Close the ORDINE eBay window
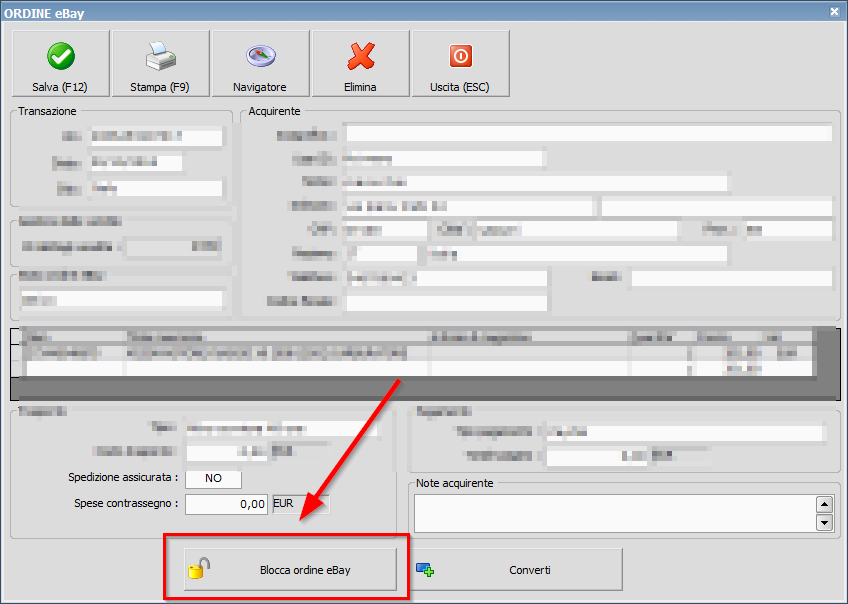 coord(835,11)
